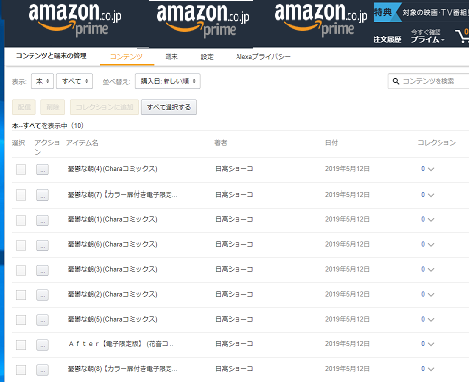Screen dimensions: 469x382
Task: Open the 設定 tab
Action: tap(207, 57)
